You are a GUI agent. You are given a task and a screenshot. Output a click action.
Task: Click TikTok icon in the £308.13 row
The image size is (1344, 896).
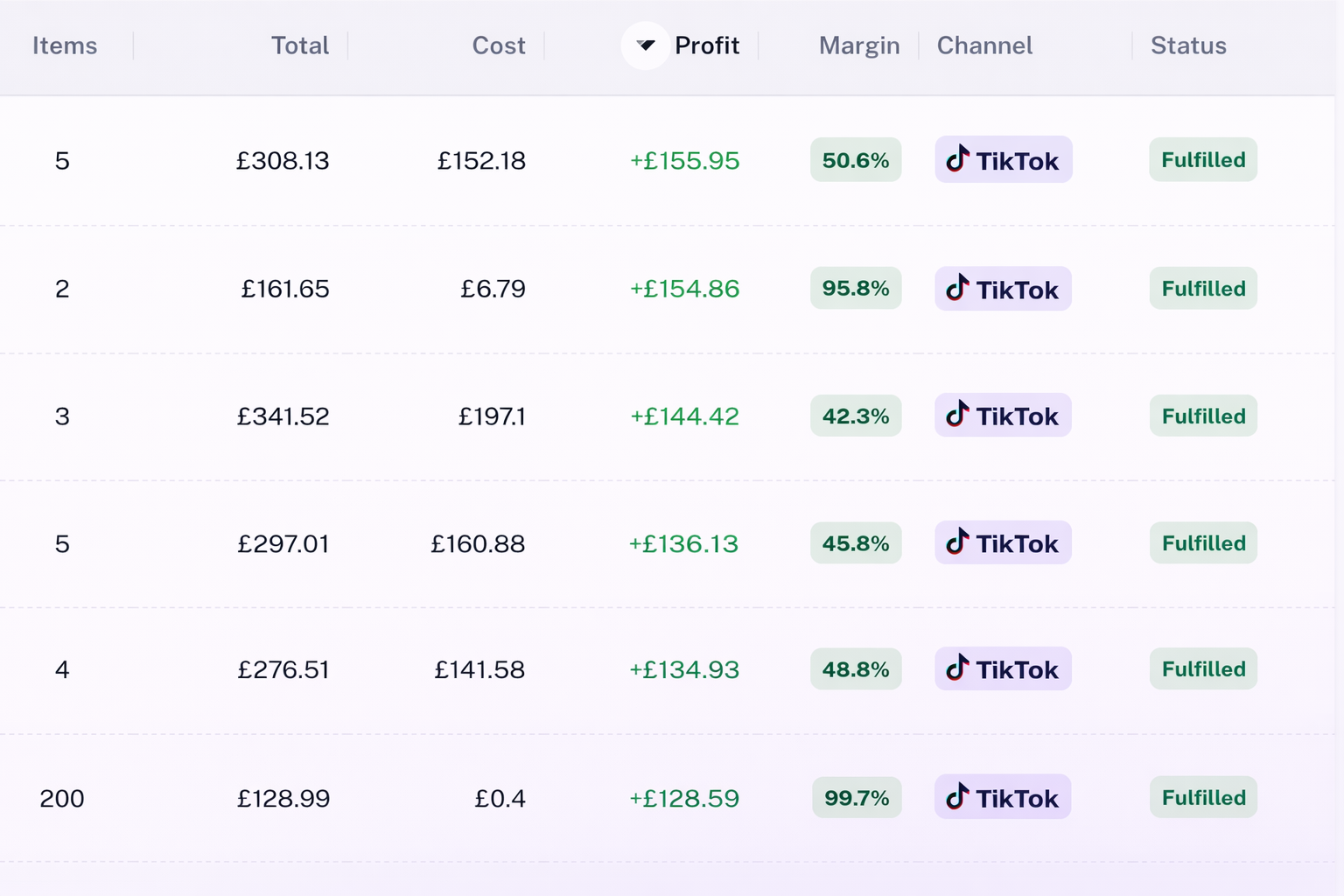(958, 159)
